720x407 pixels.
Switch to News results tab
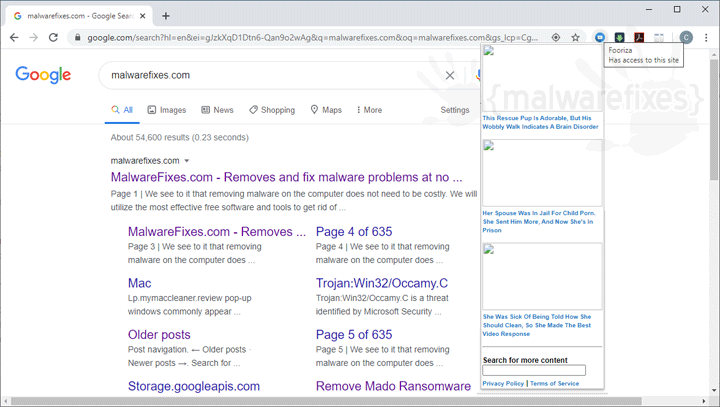[218, 110]
